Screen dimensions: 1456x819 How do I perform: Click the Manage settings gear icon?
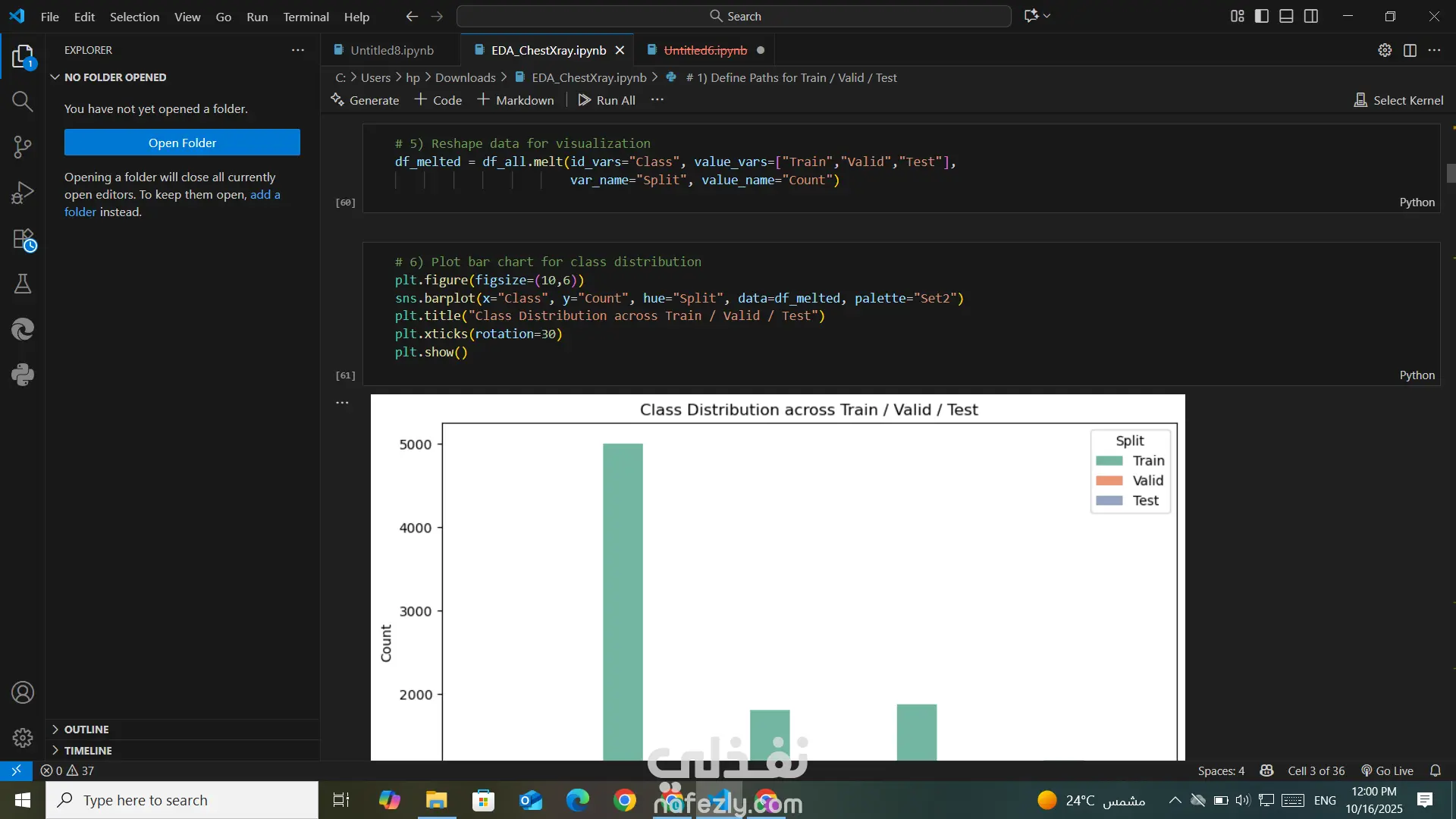click(x=23, y=737)
